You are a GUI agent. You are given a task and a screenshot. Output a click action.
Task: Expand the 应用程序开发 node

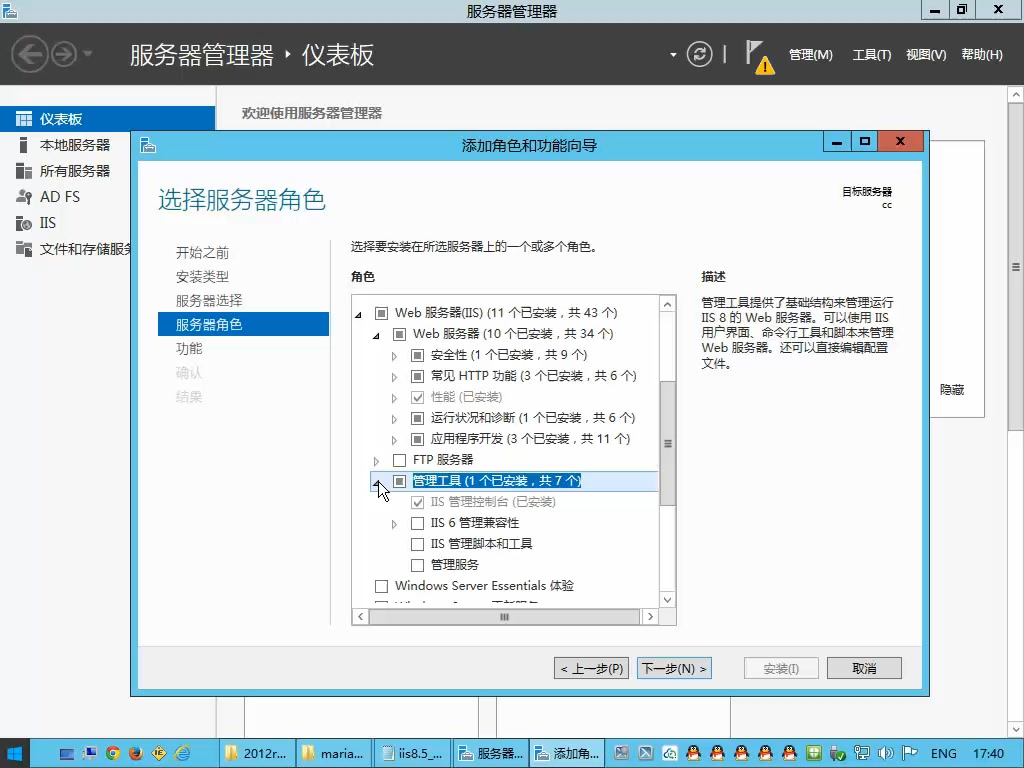394,440
